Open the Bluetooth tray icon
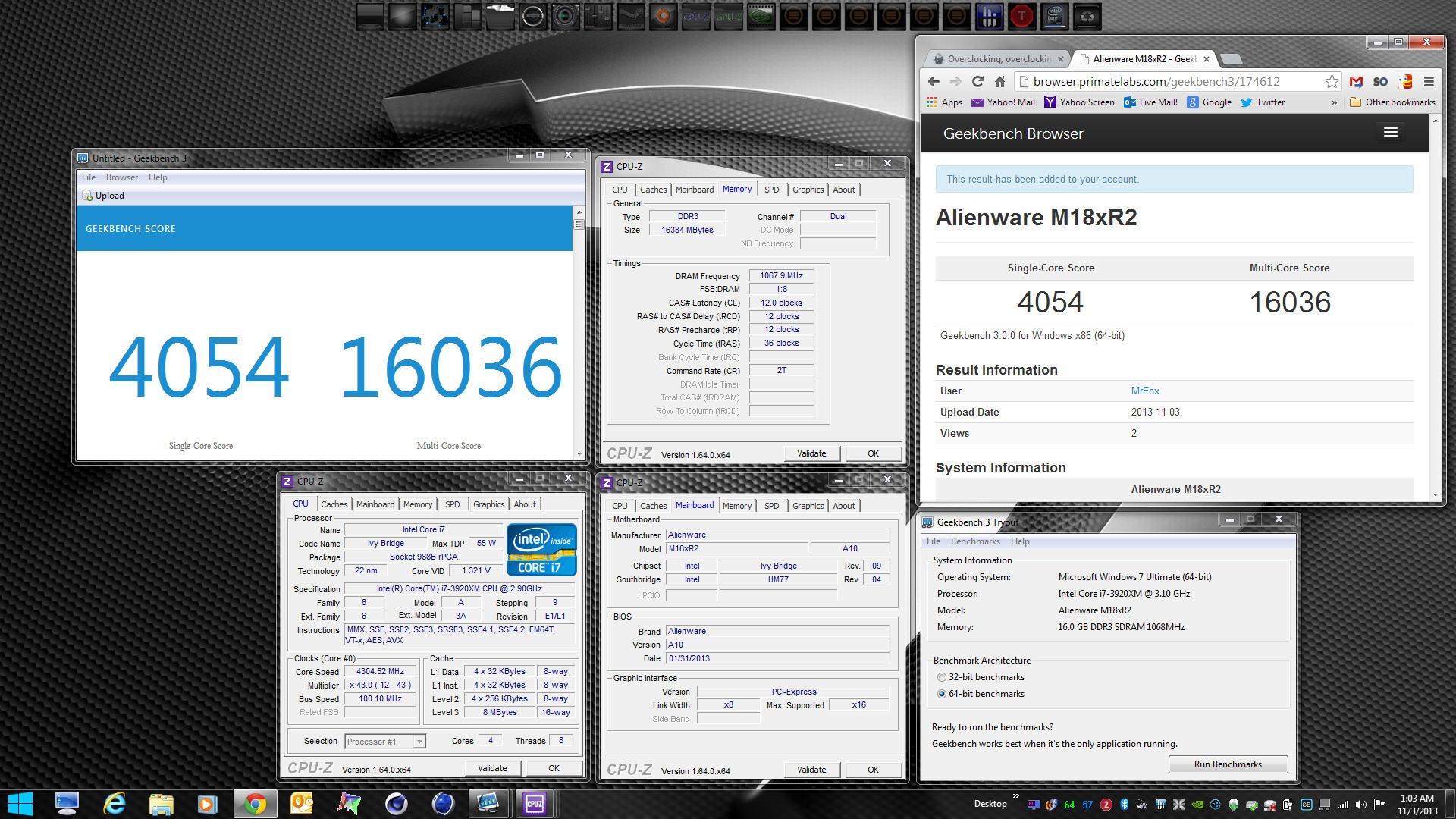Viewport: 1456px width, 819px height. tap(1125, 805)
